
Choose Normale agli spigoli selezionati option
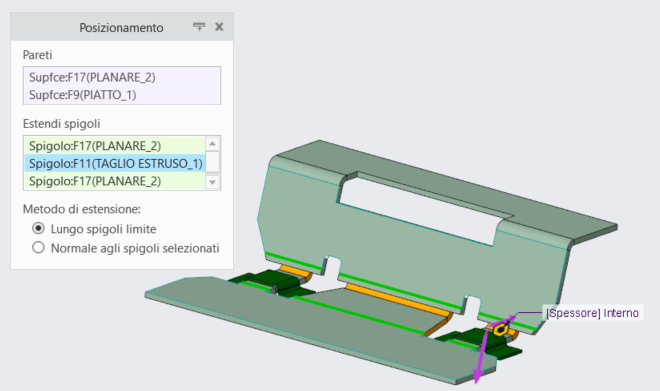(x=126, y=248)
